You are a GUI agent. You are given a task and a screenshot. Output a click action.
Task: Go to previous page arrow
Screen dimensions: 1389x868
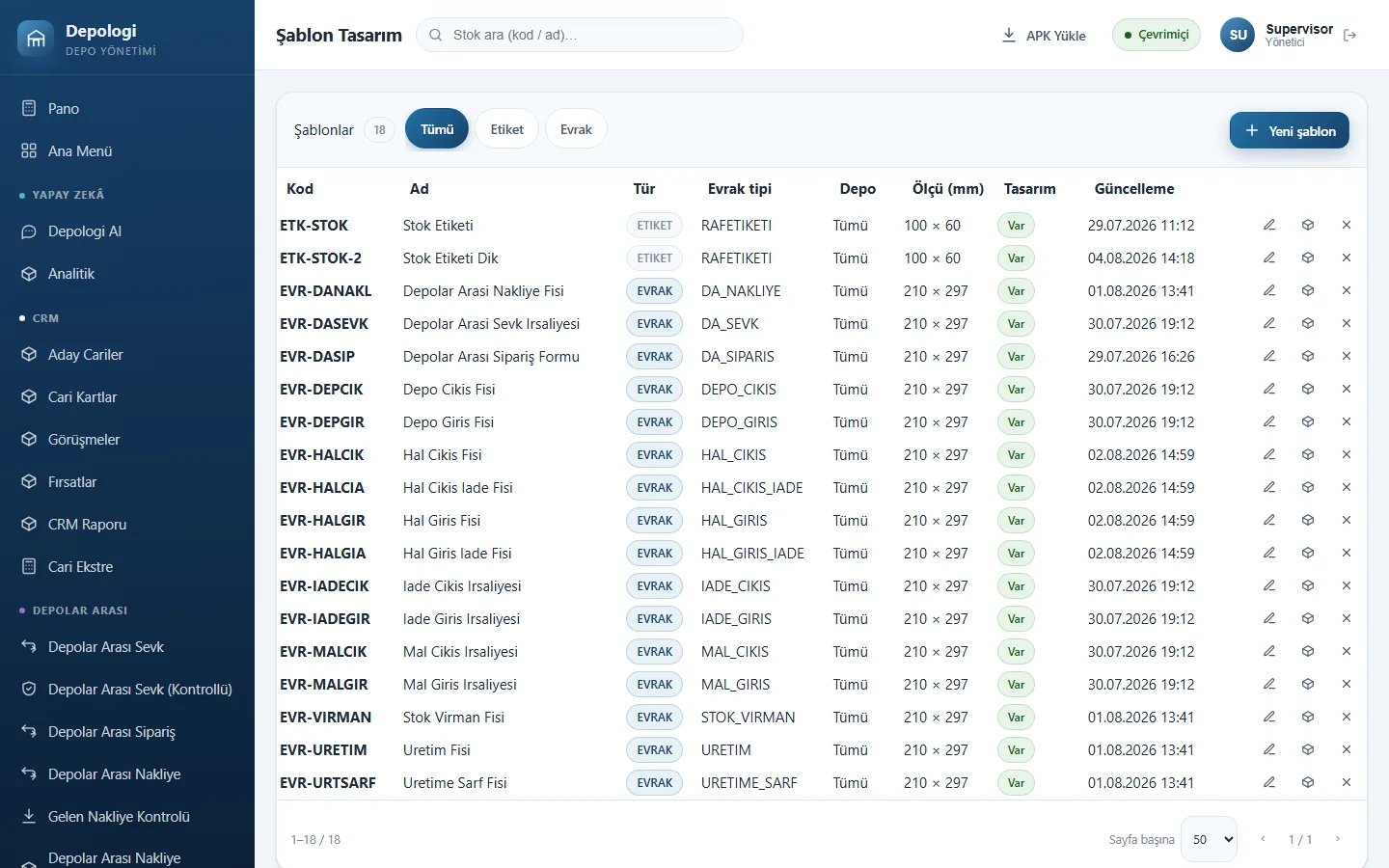[1263, 839]
